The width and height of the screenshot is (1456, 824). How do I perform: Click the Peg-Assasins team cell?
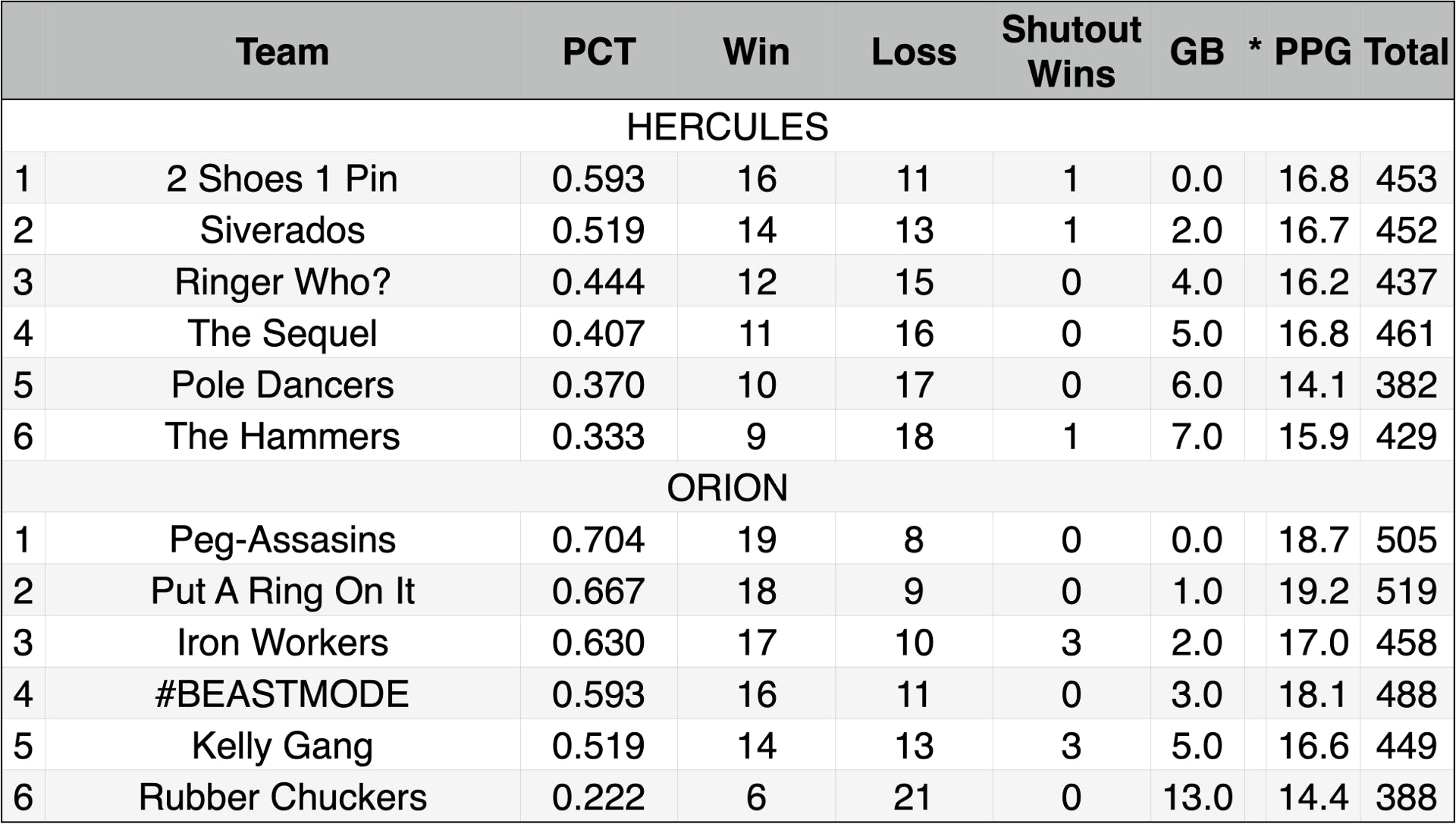pos(282,539)
